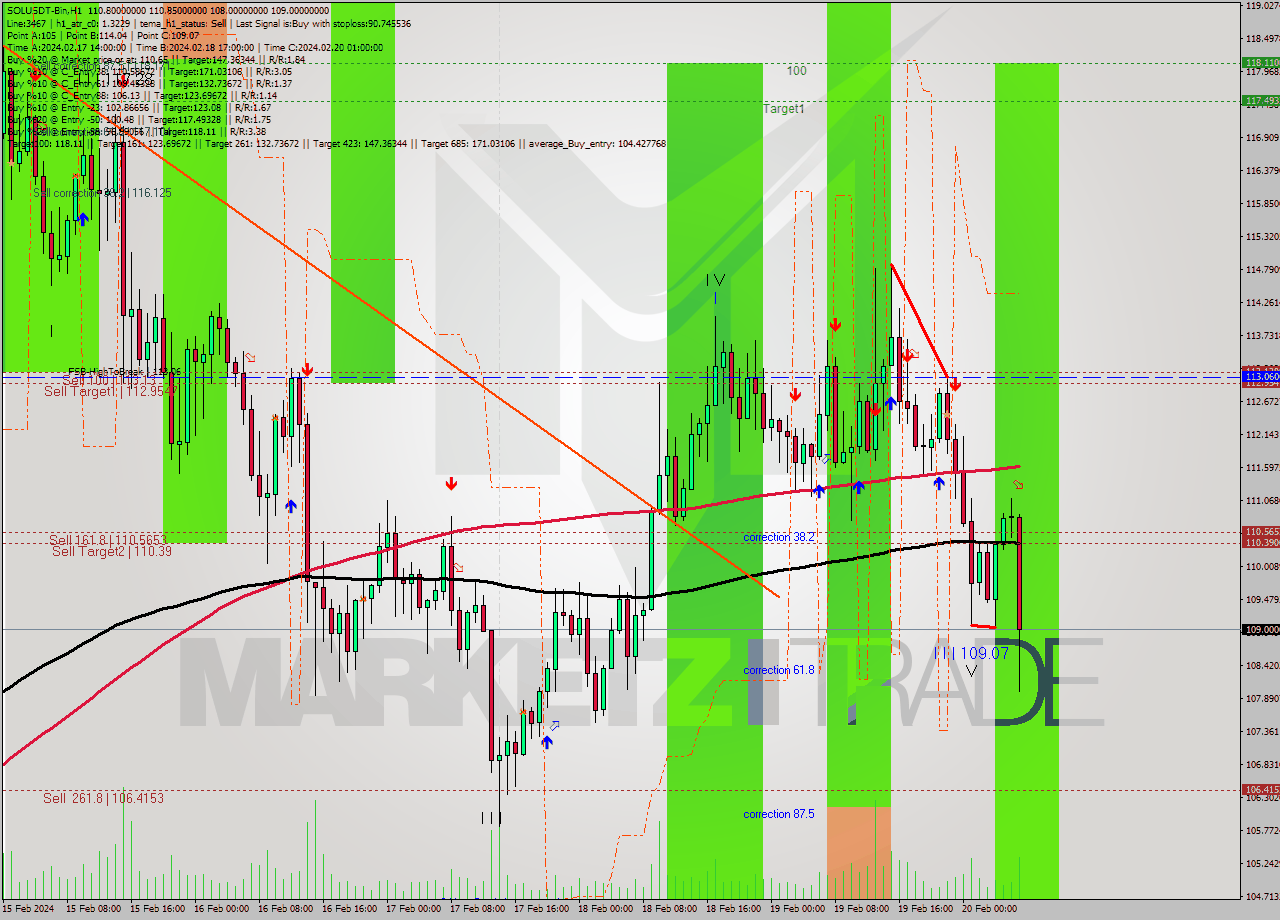Viewport: 1280px width, 920px height.
Task: Click the 'I I I 109.07' wave label
Action: [x=971, y=653]
